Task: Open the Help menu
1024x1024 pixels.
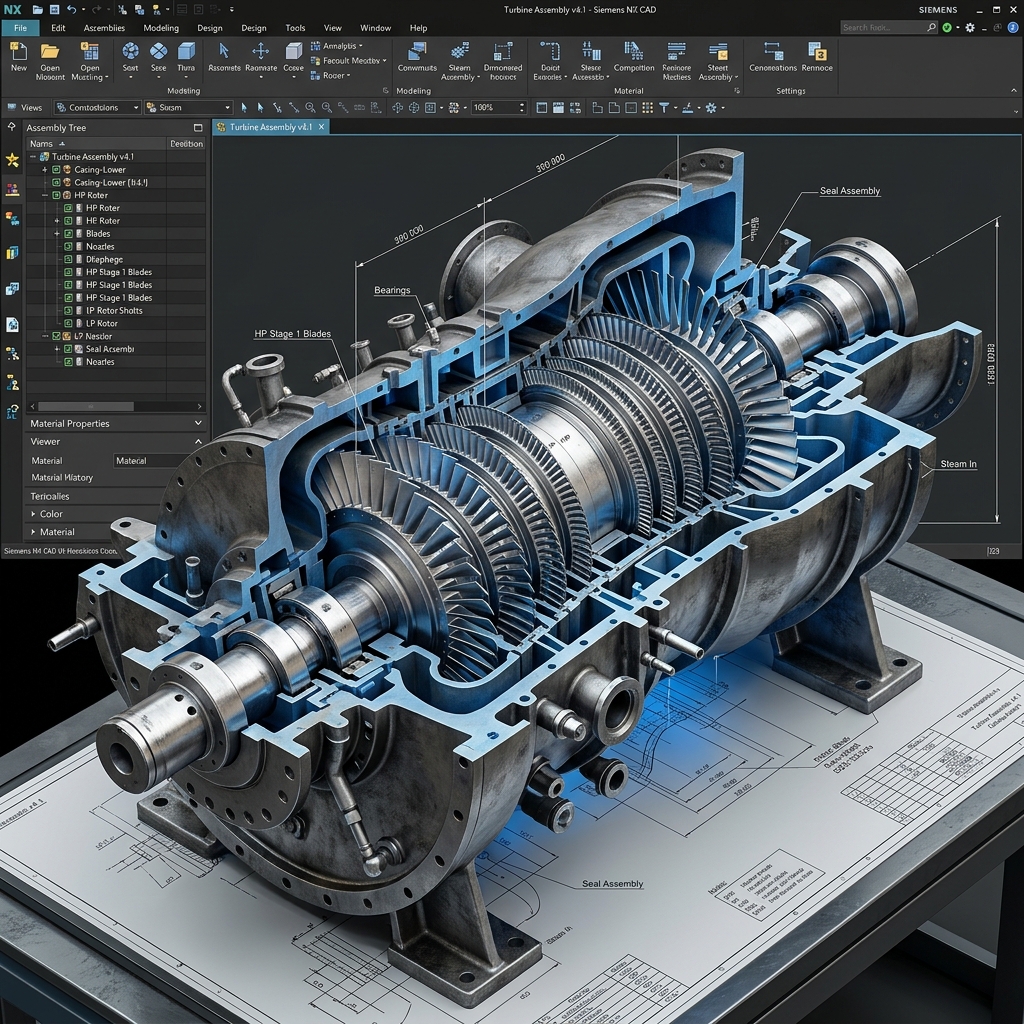Action: (x=419, y=28)
